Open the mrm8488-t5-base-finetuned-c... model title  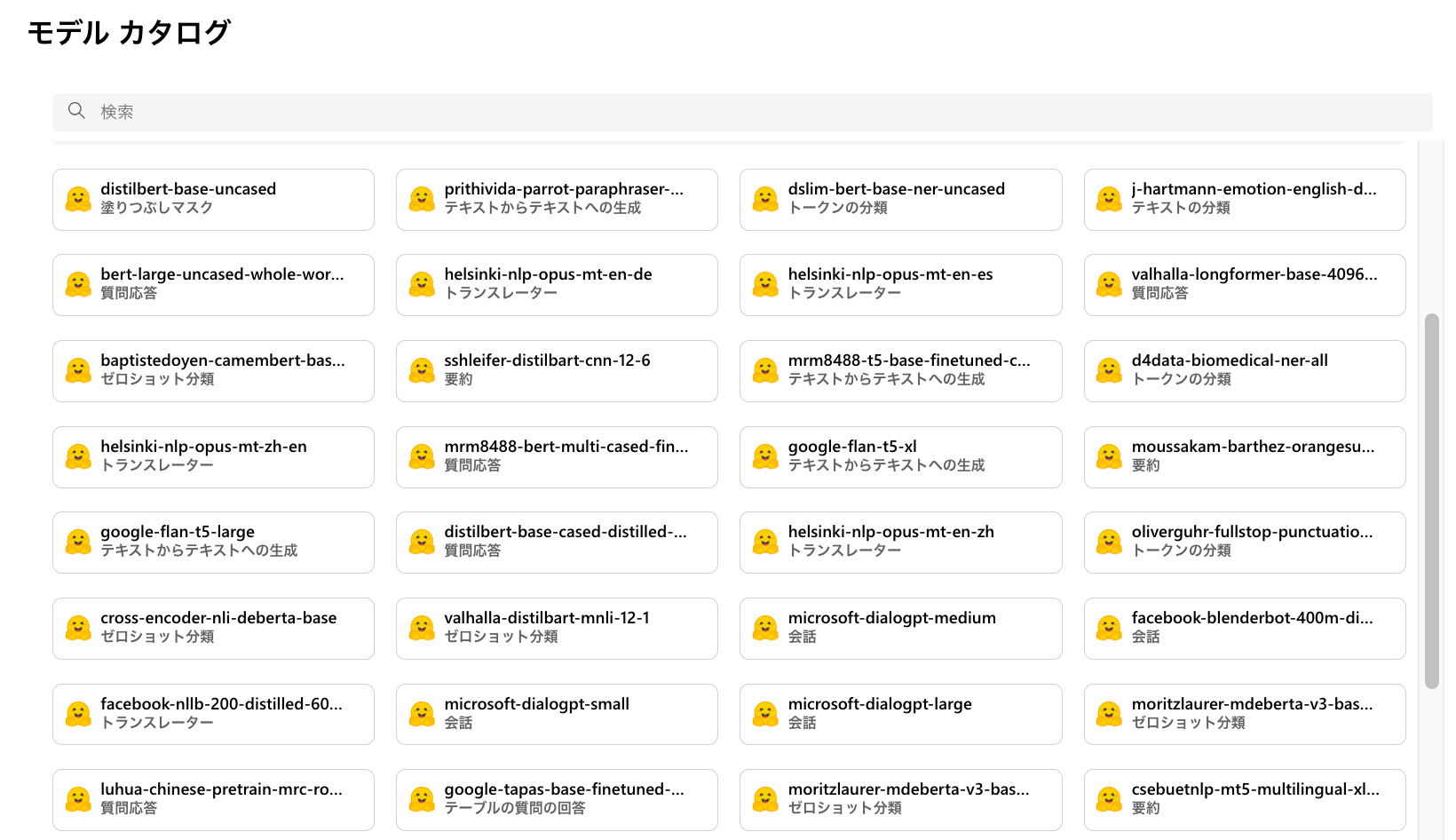click(909, 361)
